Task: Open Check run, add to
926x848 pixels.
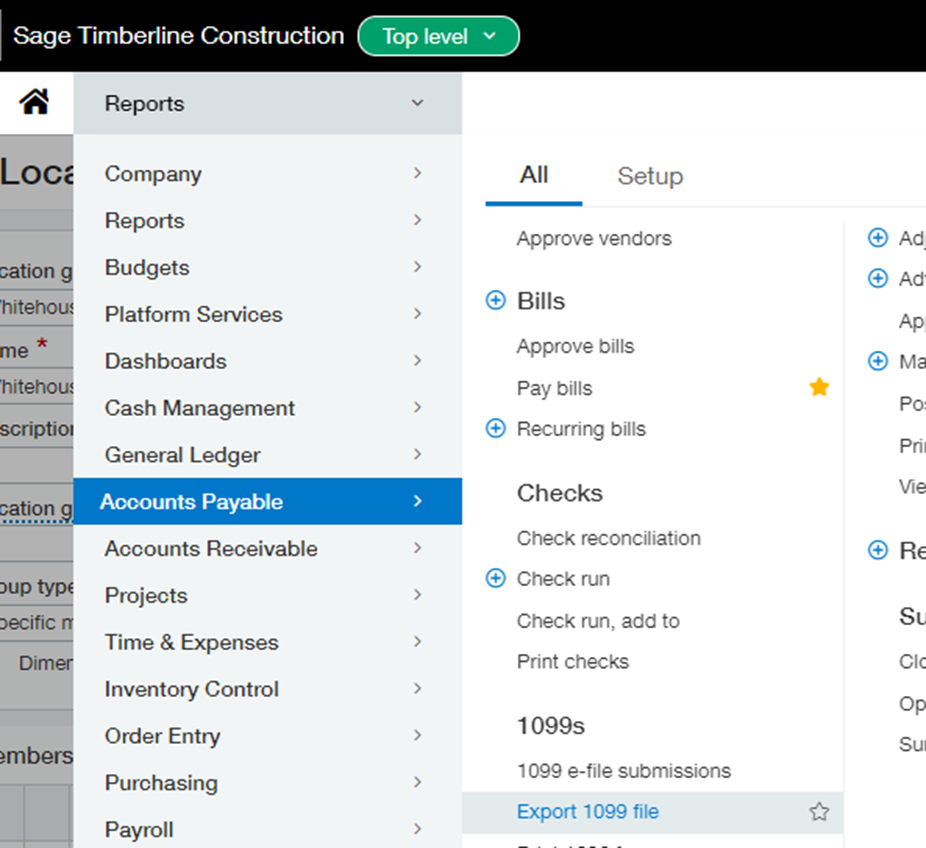Action: tap(598, 621)
